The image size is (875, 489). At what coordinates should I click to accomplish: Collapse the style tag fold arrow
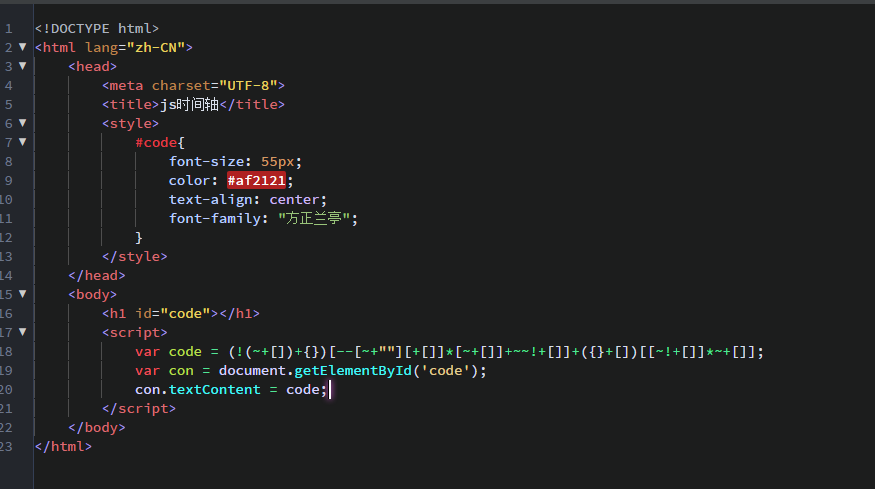pos(23,123)
